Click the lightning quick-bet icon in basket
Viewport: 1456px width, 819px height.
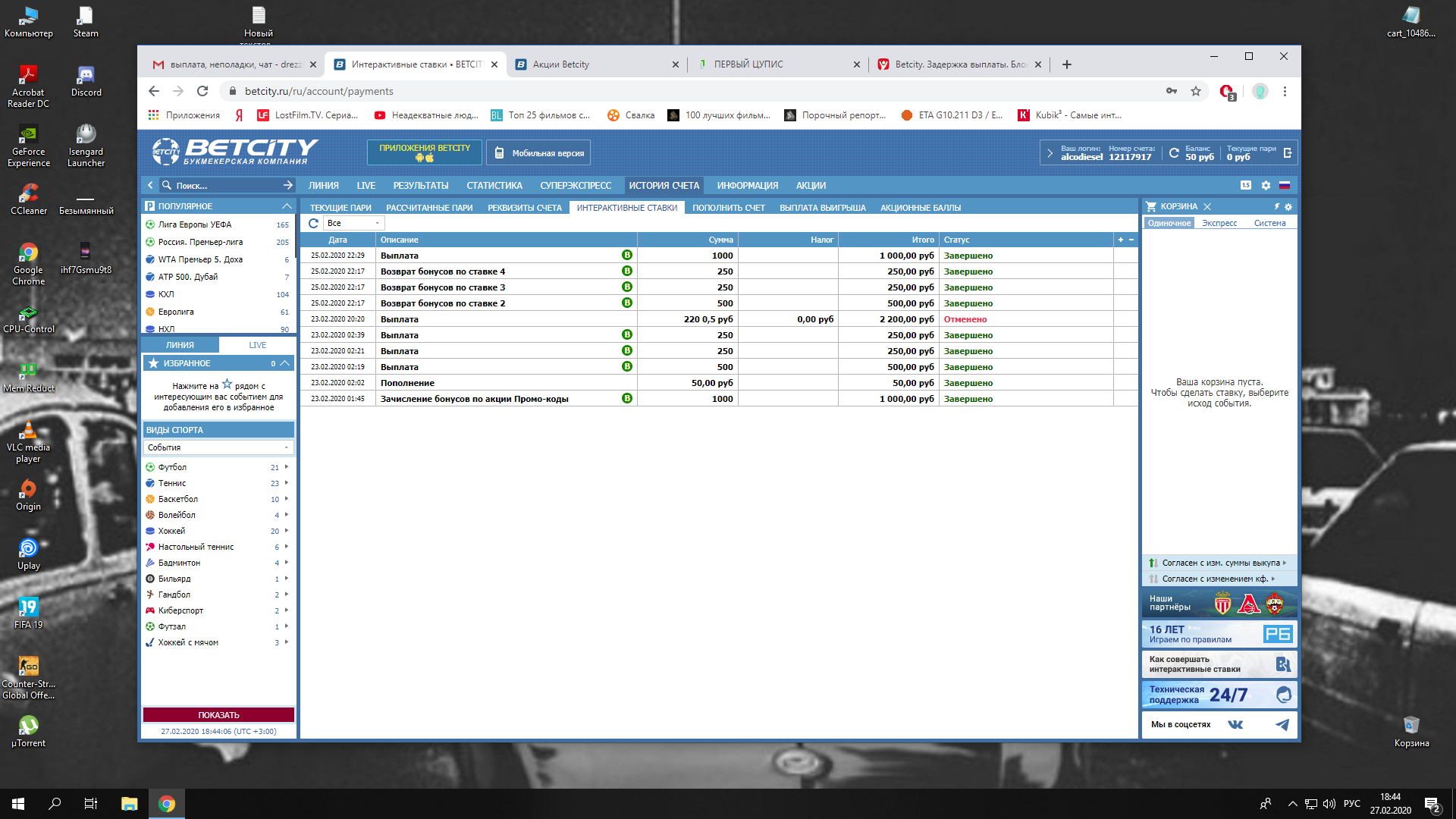pos(1277,206)
